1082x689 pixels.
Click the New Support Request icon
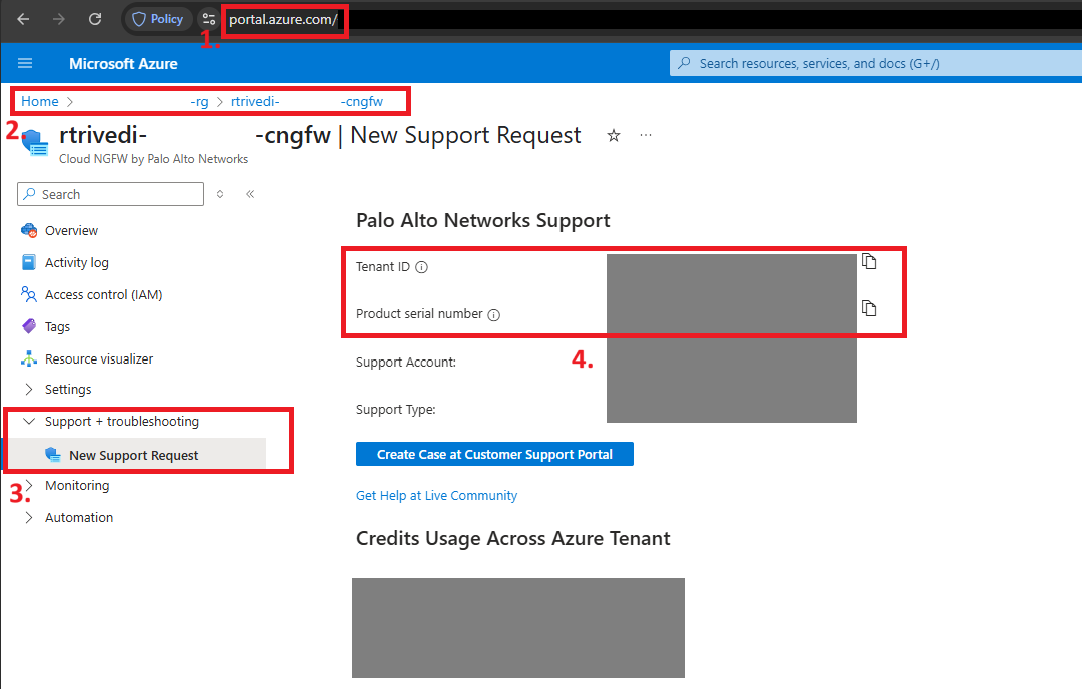click(52, 455)
